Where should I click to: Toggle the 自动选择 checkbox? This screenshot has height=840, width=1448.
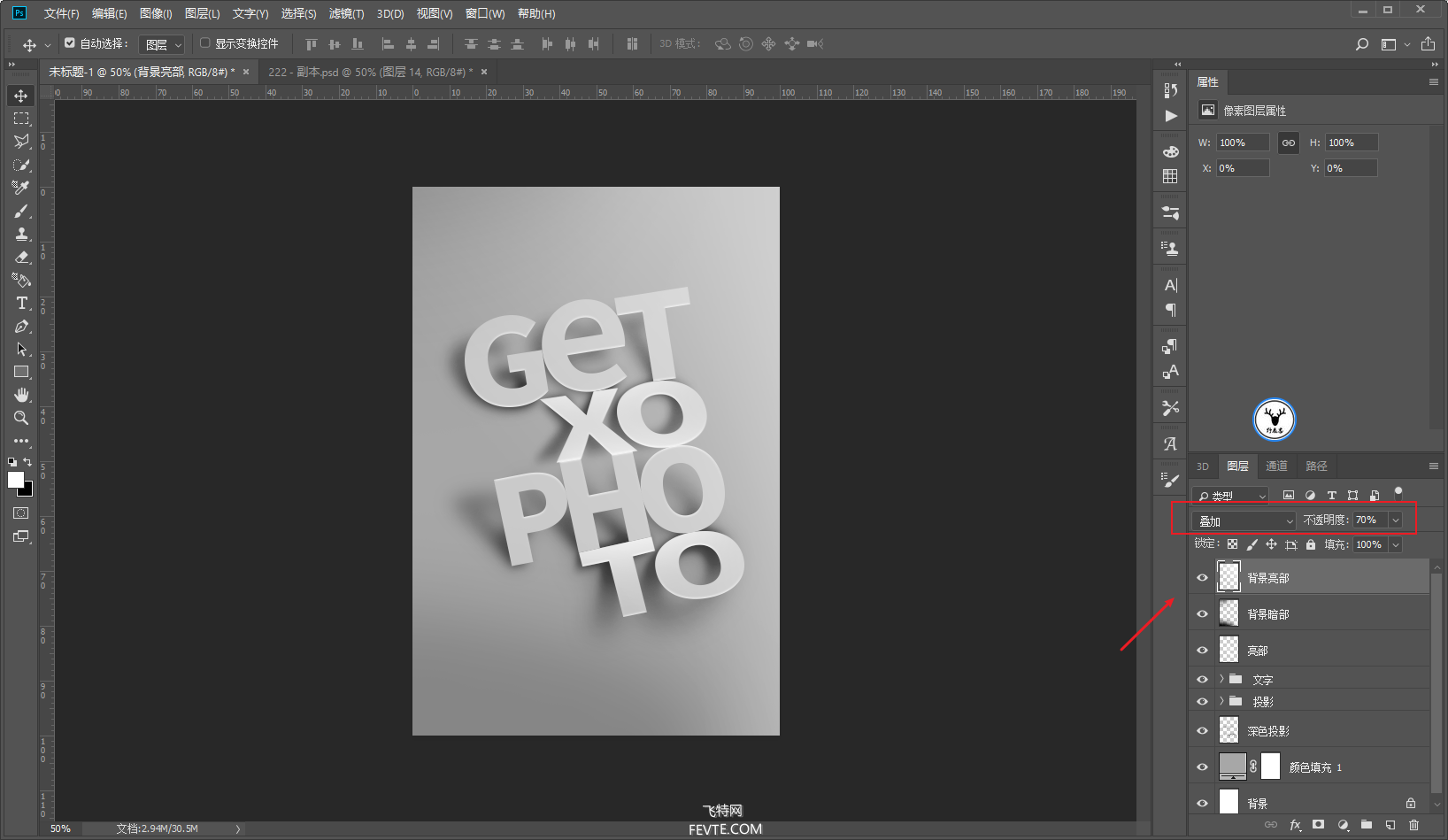point(70,42)
